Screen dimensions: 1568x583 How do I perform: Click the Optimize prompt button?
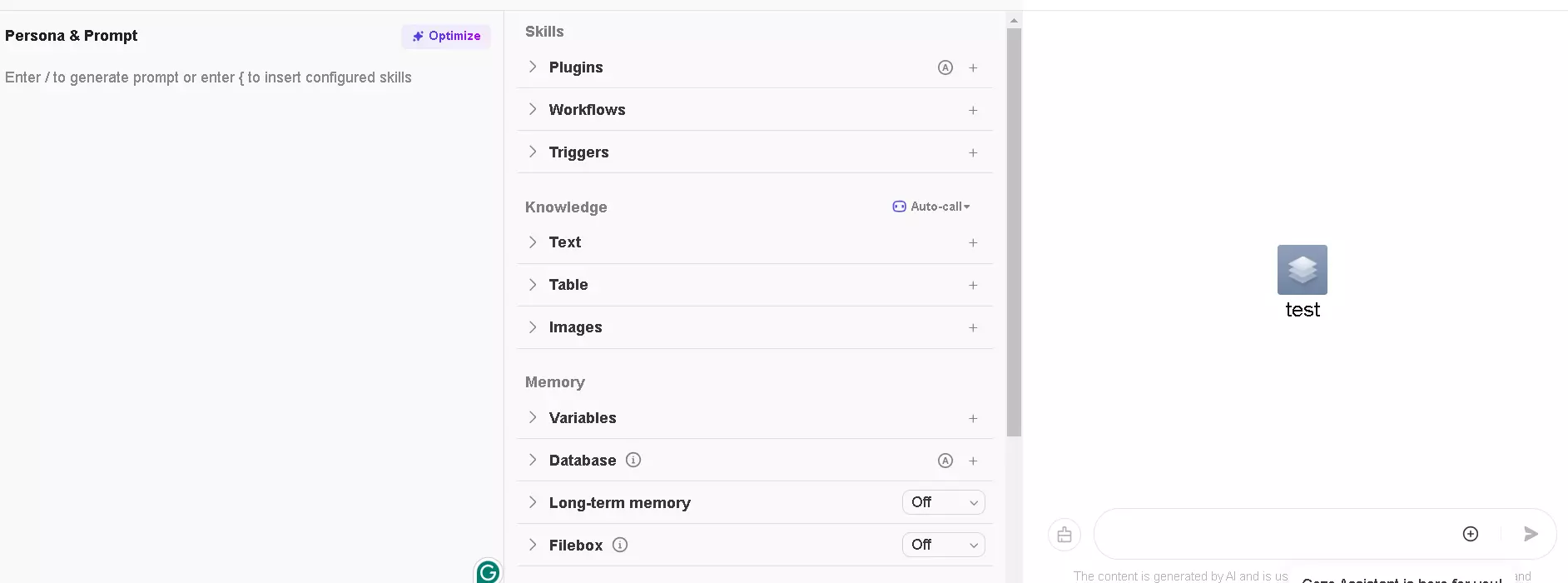pos(446,36)
